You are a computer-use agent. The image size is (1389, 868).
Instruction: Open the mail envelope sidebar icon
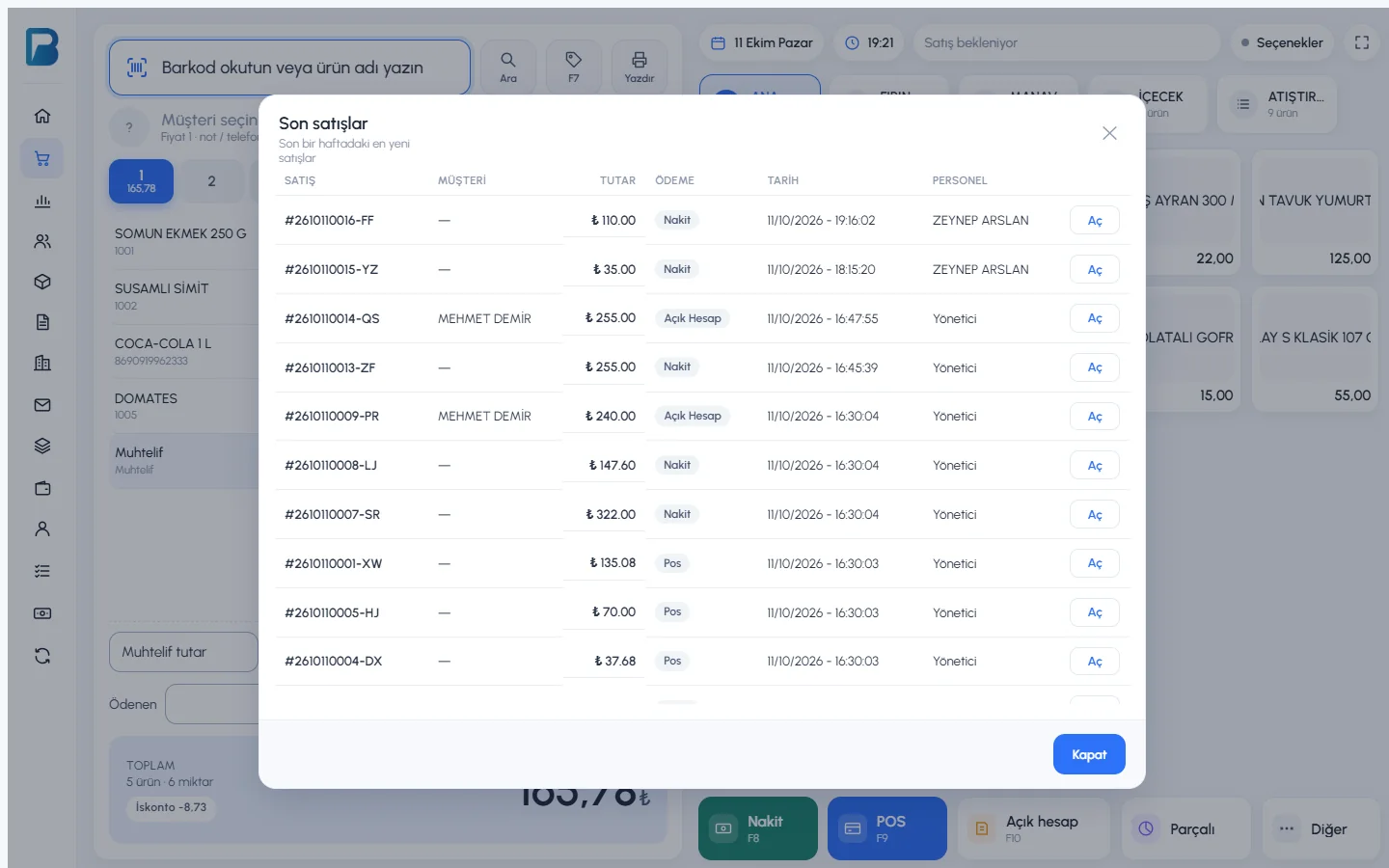42,405
